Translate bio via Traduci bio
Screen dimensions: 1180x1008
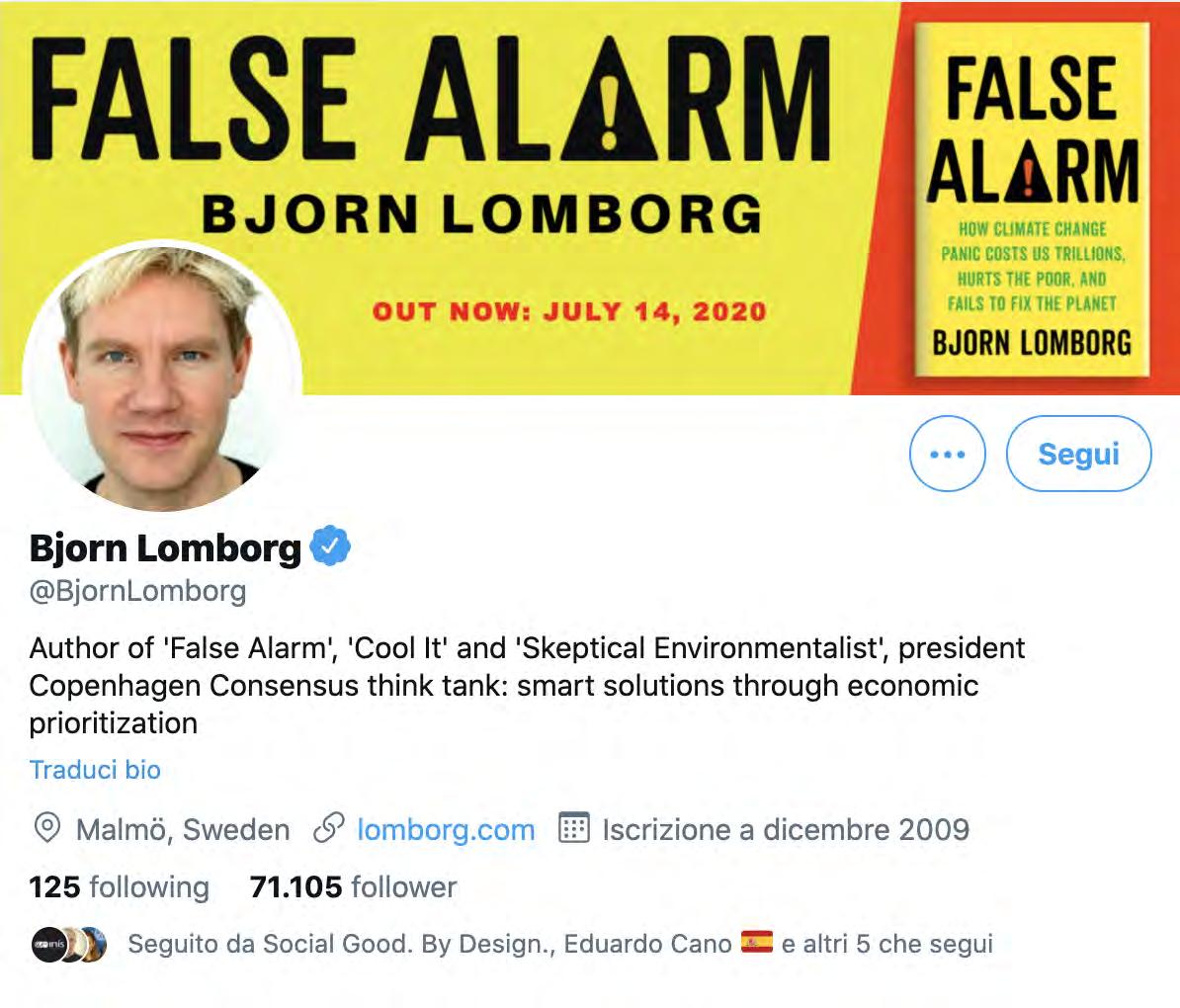click(95, 770)
